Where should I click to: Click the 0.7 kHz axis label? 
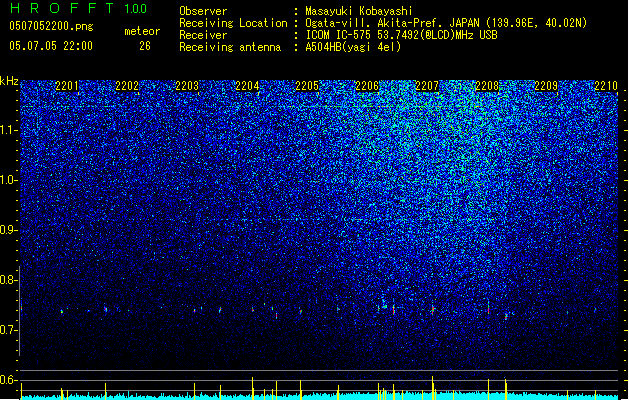[9, 330]
